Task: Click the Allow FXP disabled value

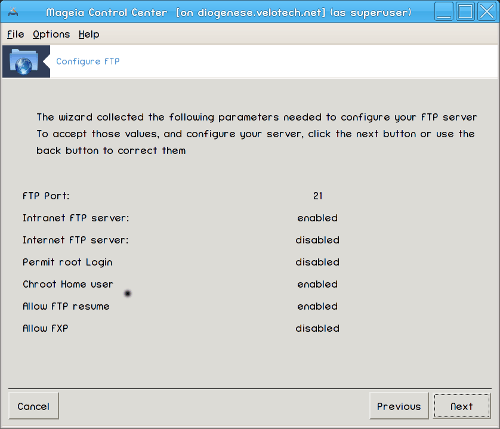Action: 317,328
